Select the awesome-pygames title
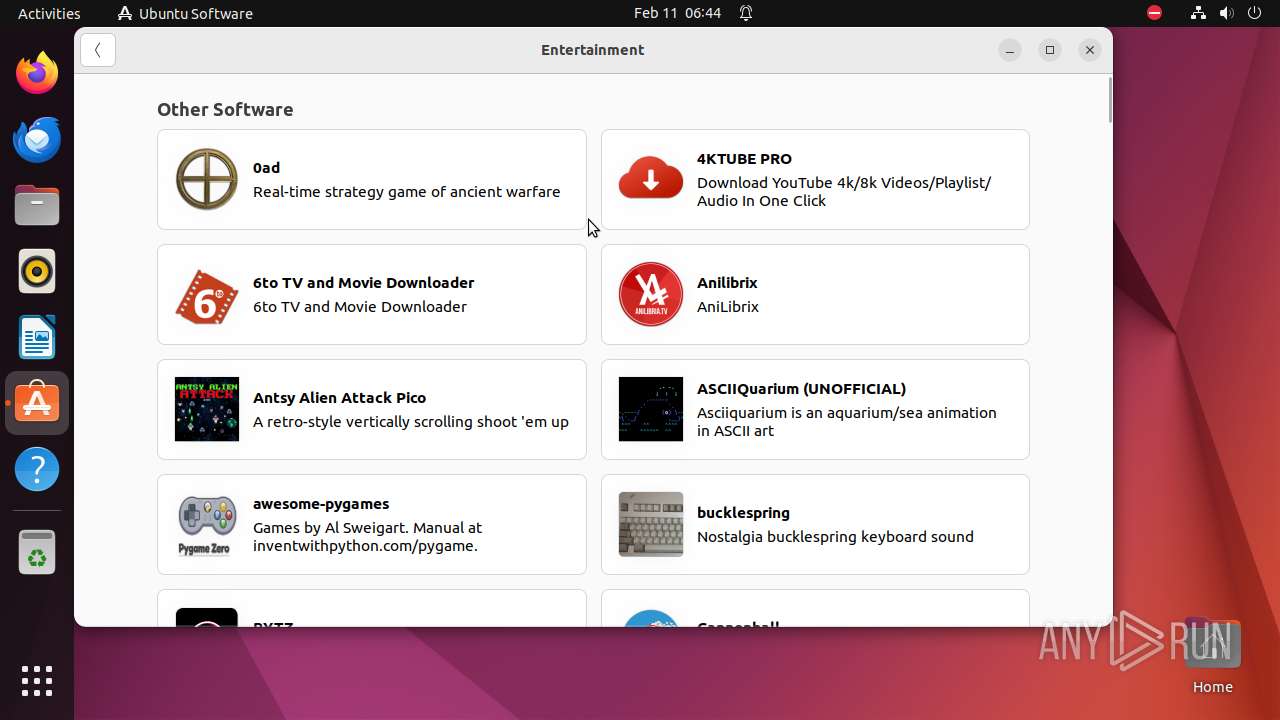This screenshot has height=720, width=1280. (321, 504)
